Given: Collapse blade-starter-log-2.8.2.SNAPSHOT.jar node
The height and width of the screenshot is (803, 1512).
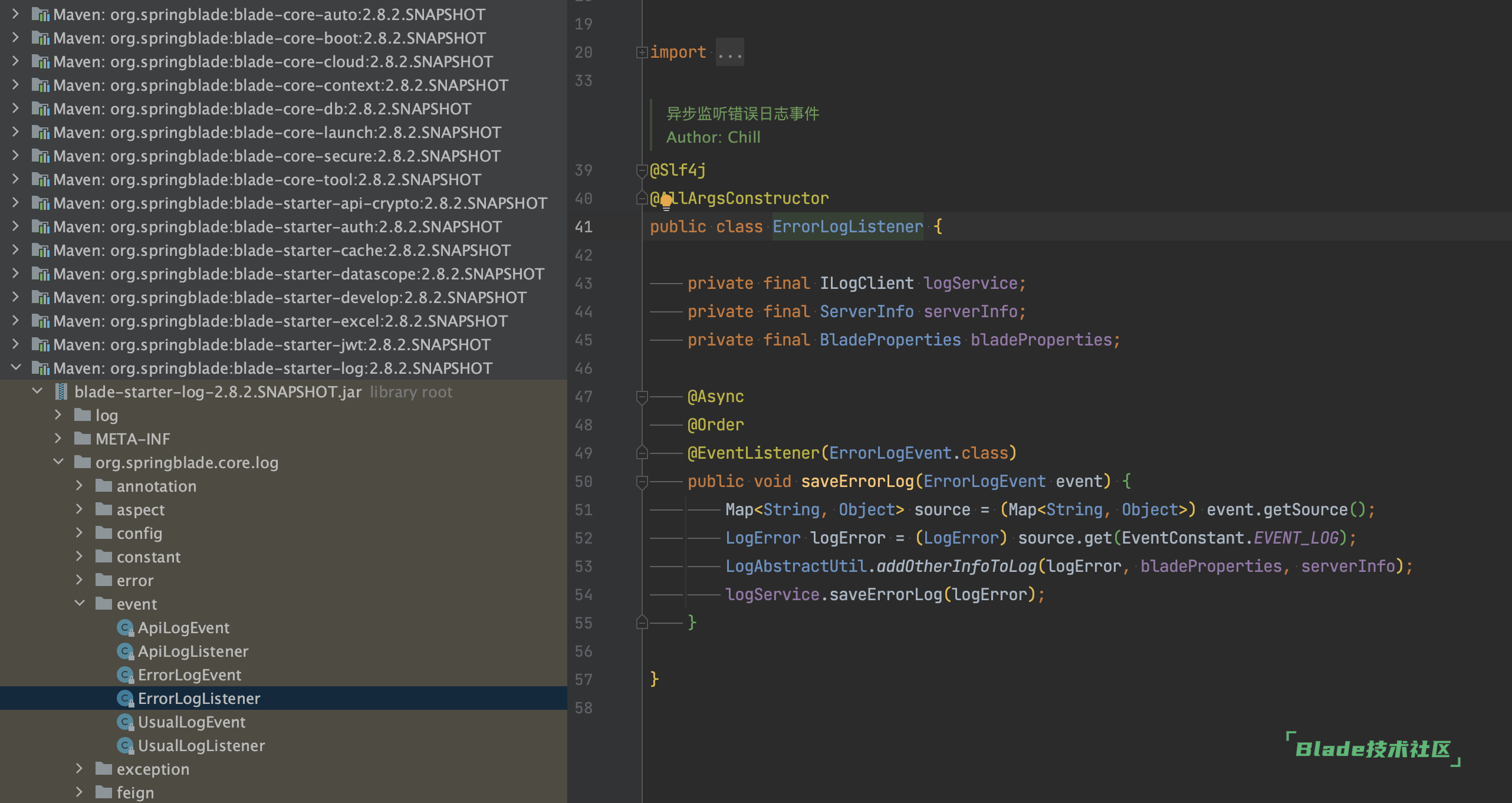Looking at the screenshot, I should coord(37,391).
